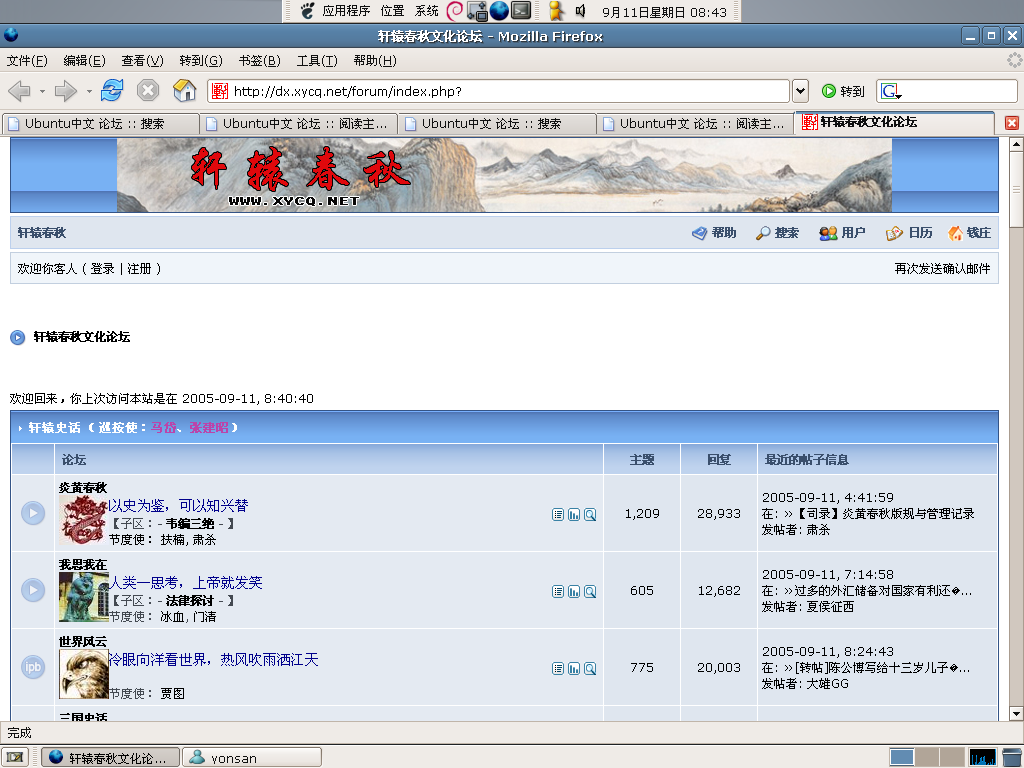Image resolution: width=1024 pixels, height=768 pixels.
Task: Click the 帮助 help icon link
Action: pyautogui.click(x=714, y=232)
